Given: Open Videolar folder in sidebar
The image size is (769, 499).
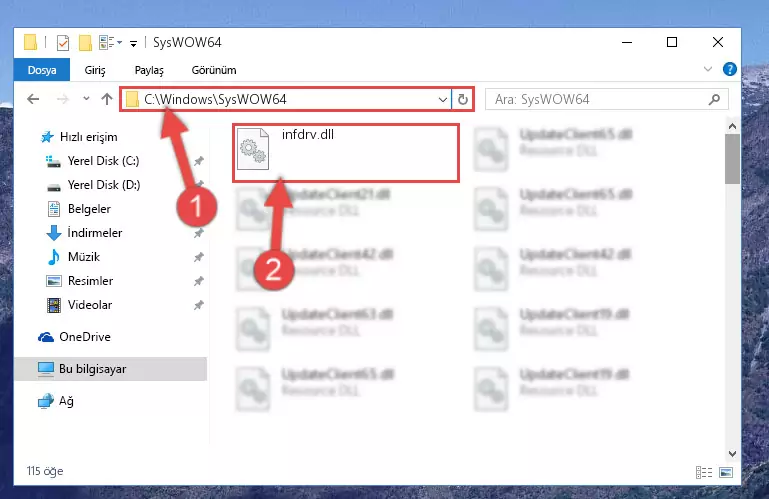Looking at the screenshot, I should point(90,305).
